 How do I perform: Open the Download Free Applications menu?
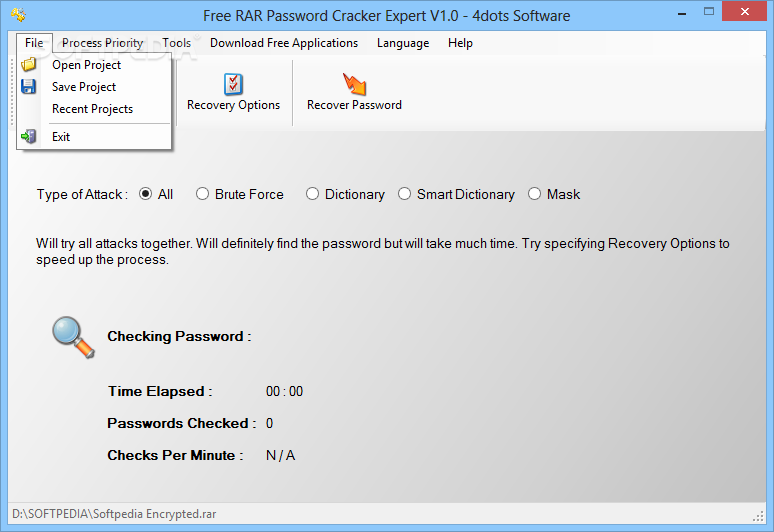point(284,43)
